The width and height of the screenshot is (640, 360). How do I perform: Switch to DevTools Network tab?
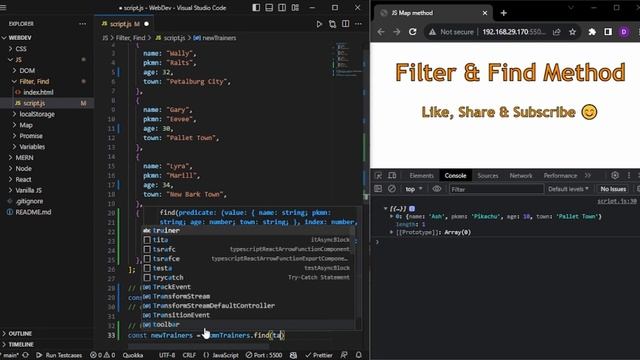click(521, 176)
